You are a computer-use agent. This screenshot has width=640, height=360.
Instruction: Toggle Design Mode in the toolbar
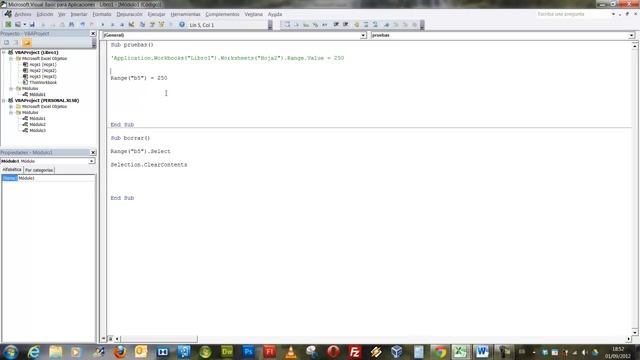click(x=131, y=24)
